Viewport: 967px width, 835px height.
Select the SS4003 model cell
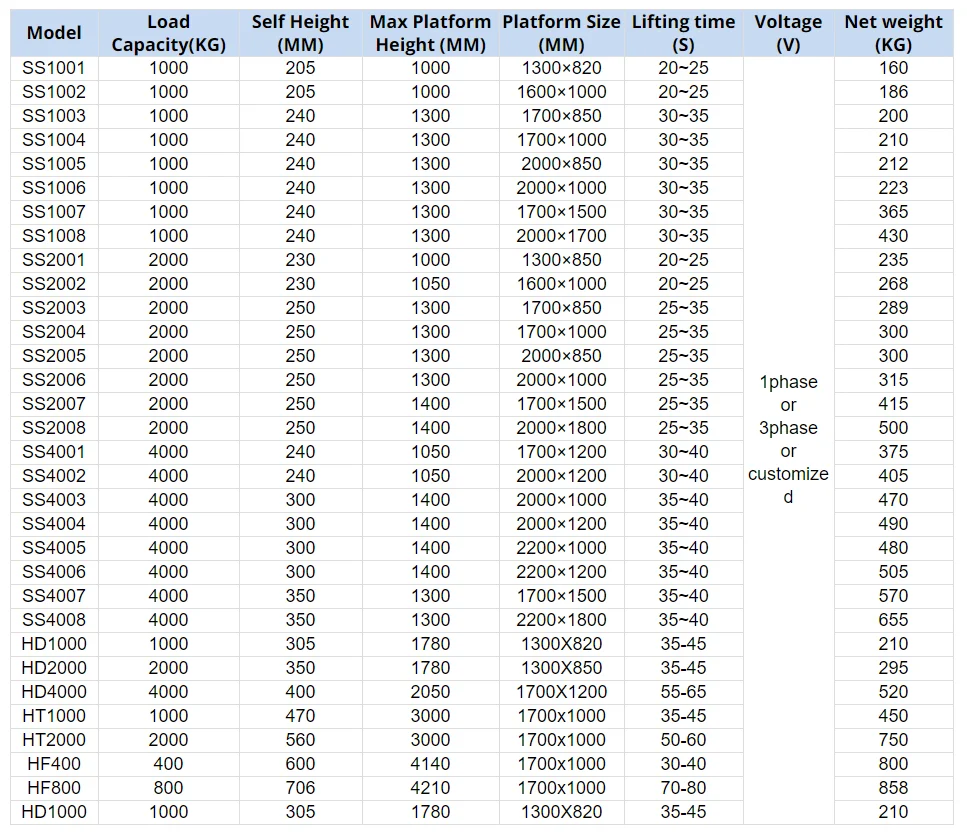[54, 501]
